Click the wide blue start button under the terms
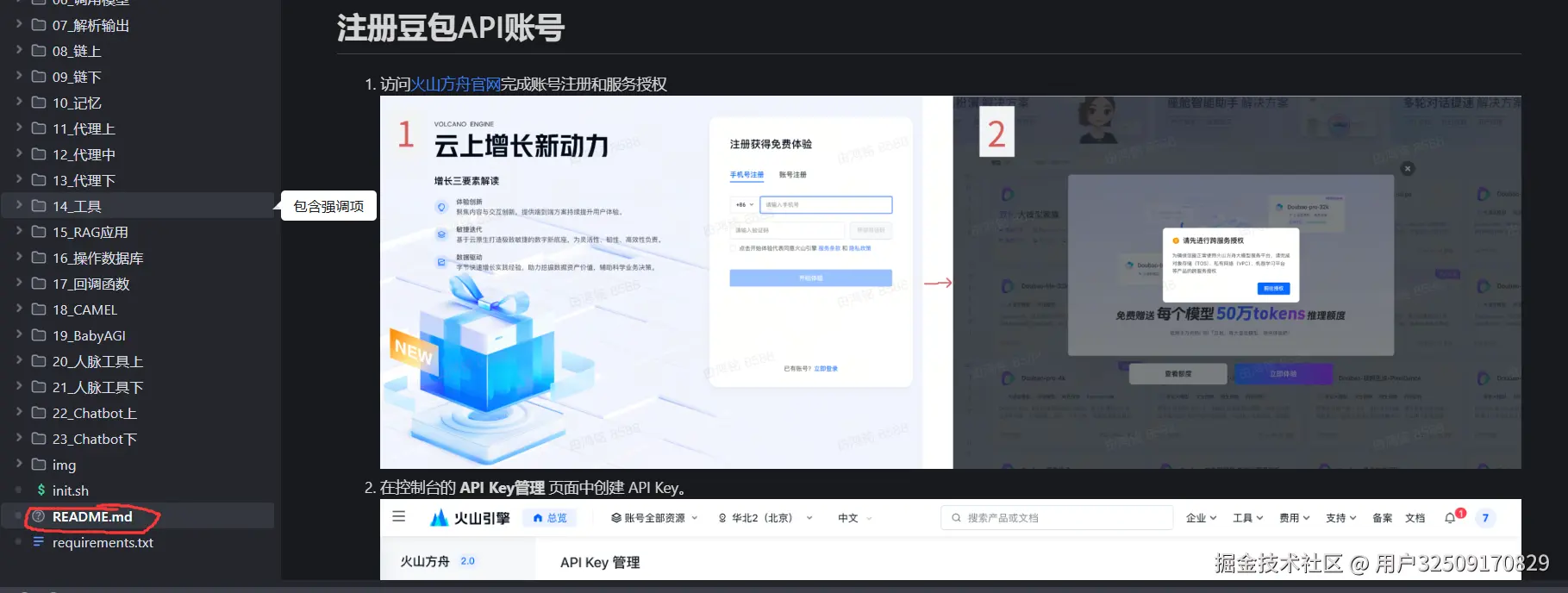Image resolution: width=1568 pixels, height=593 pixels. (x=810, y=278)
